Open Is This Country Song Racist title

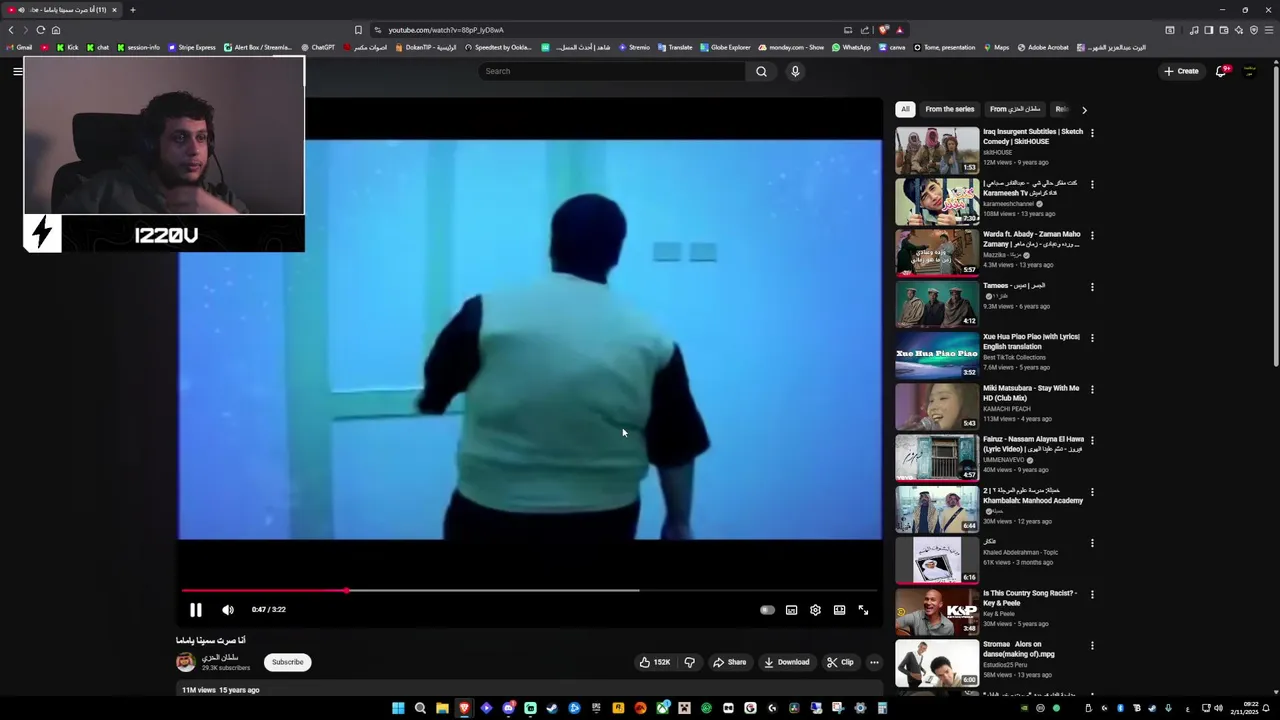1030,598
